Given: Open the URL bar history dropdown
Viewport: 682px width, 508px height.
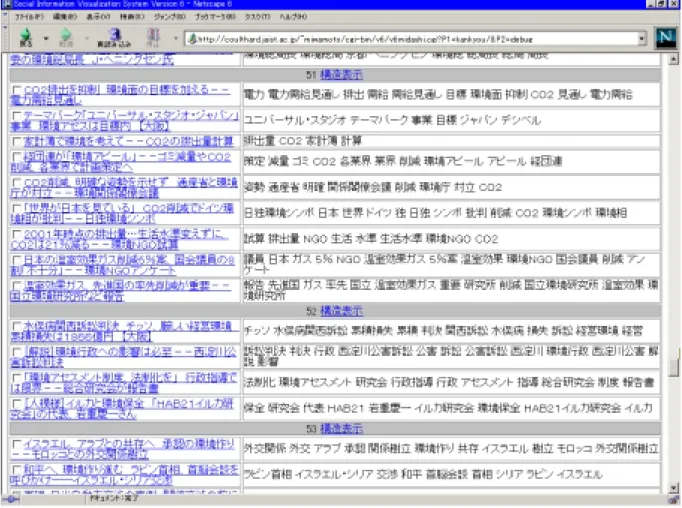Looking at the screenshot, I should point(642,39).
